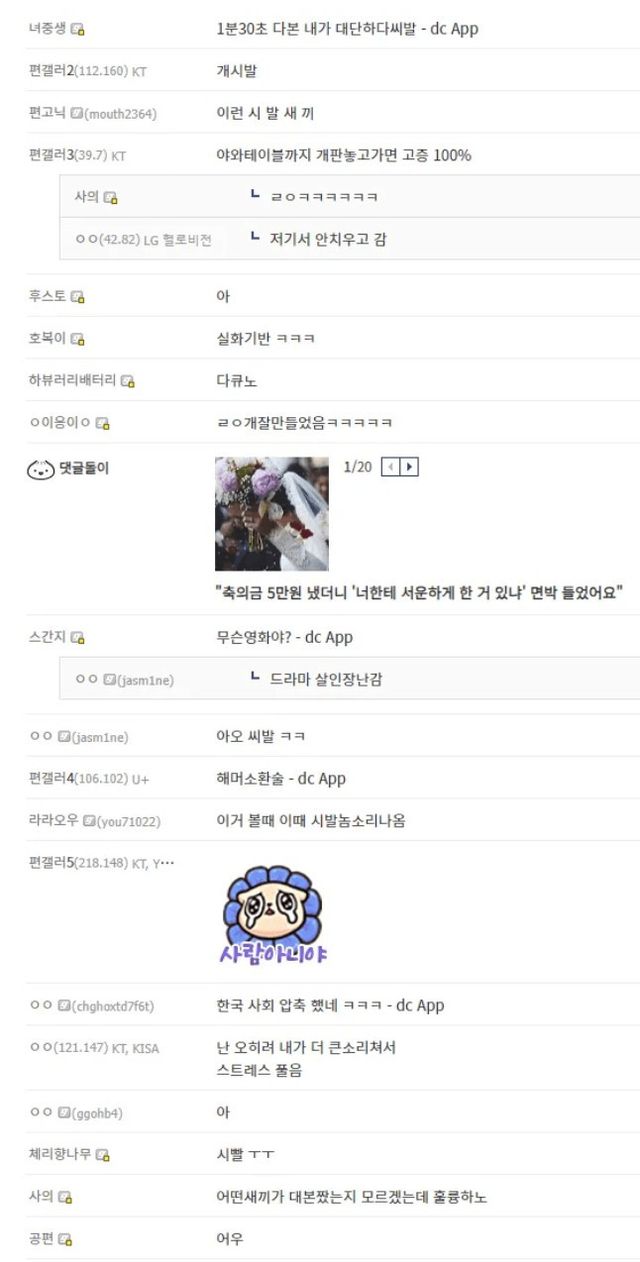Screen dimensions: 640x1262
Task: Open the 축의금 5만원 article headline link
Action: click(420, 593)
